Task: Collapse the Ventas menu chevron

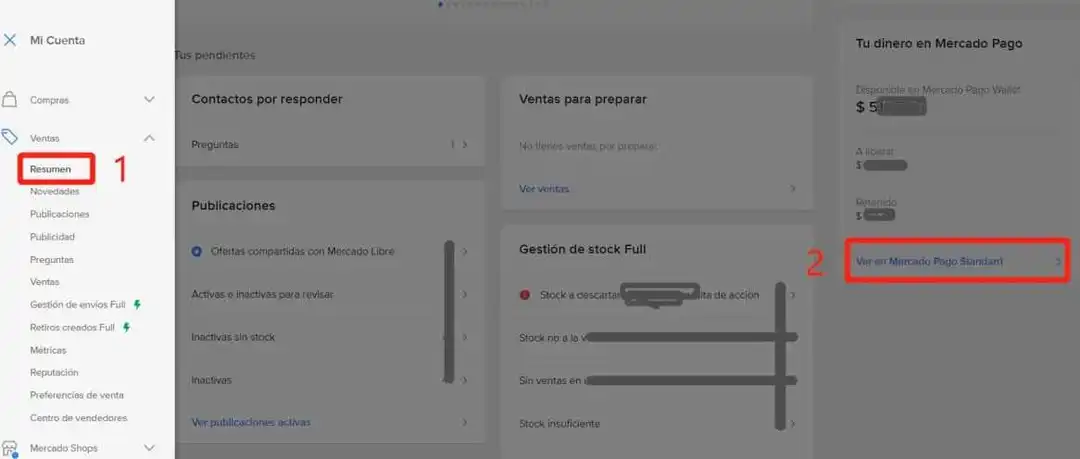Action: pos(149,138)
